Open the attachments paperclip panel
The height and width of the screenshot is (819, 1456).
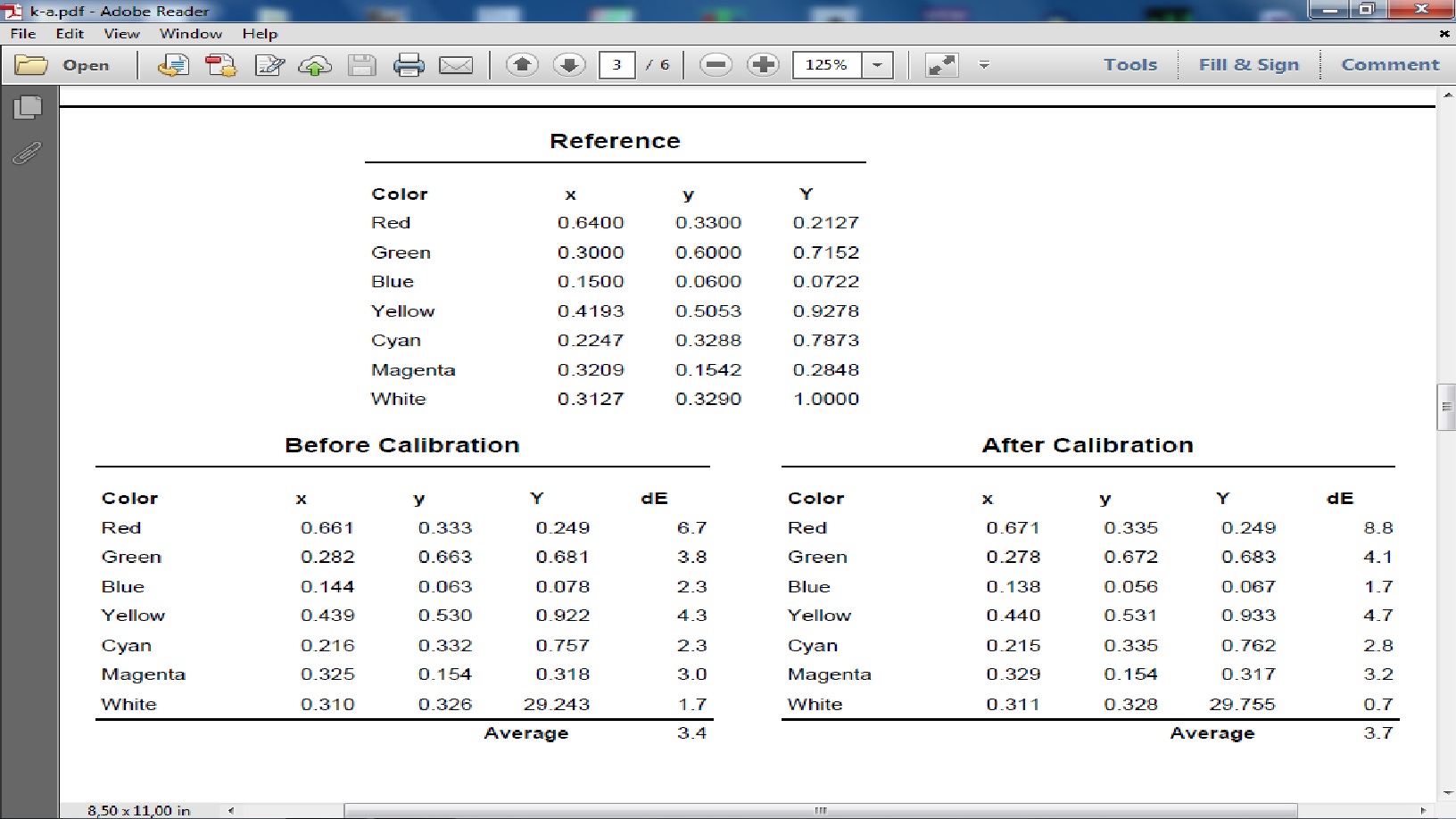point(28,153)
